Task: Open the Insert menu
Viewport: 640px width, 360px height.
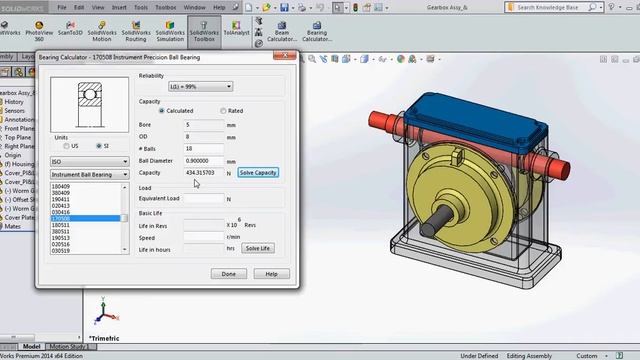Action: (119, 7)
